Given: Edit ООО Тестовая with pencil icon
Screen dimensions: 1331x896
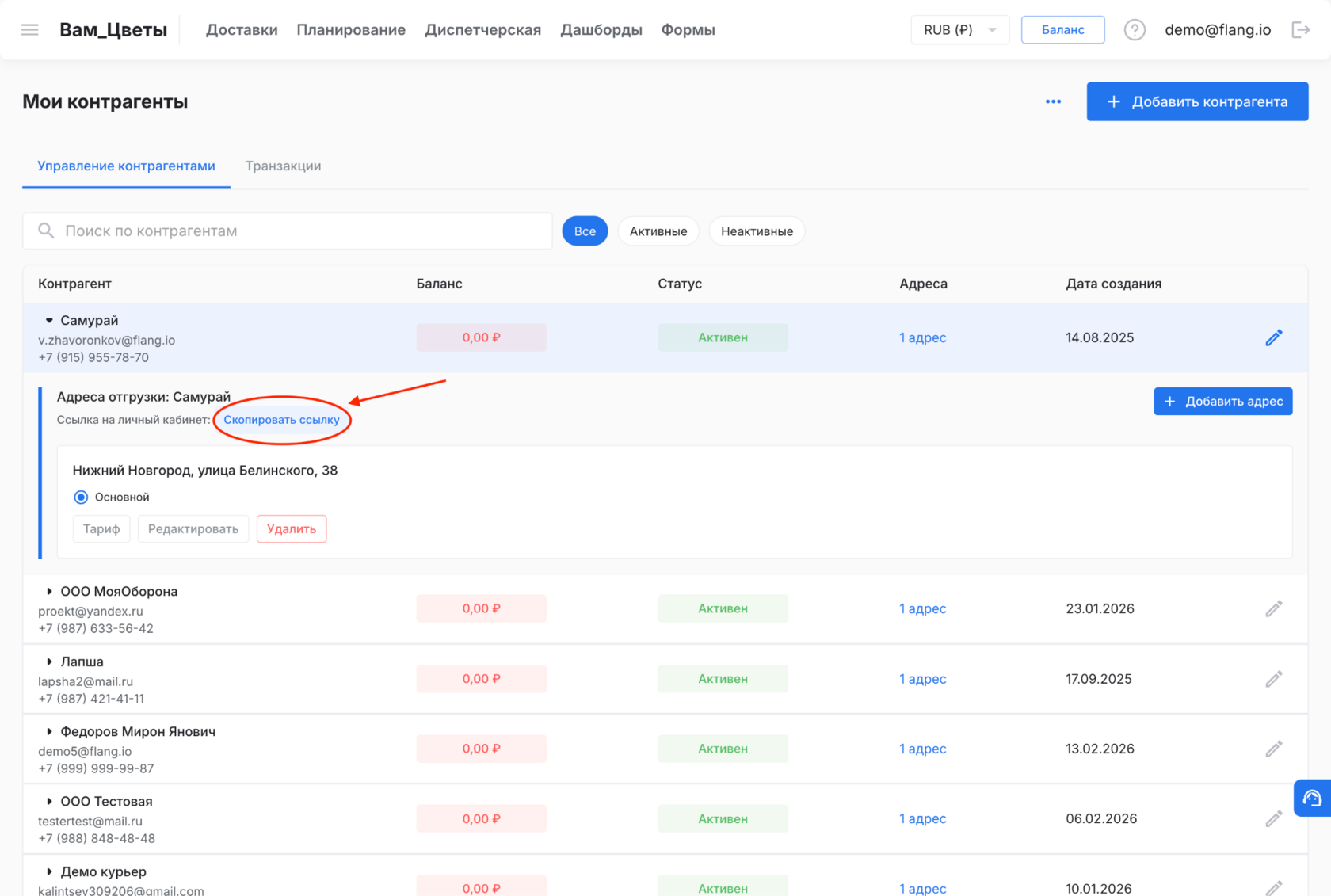Looking at the screenshot, I should [1274, 818].
